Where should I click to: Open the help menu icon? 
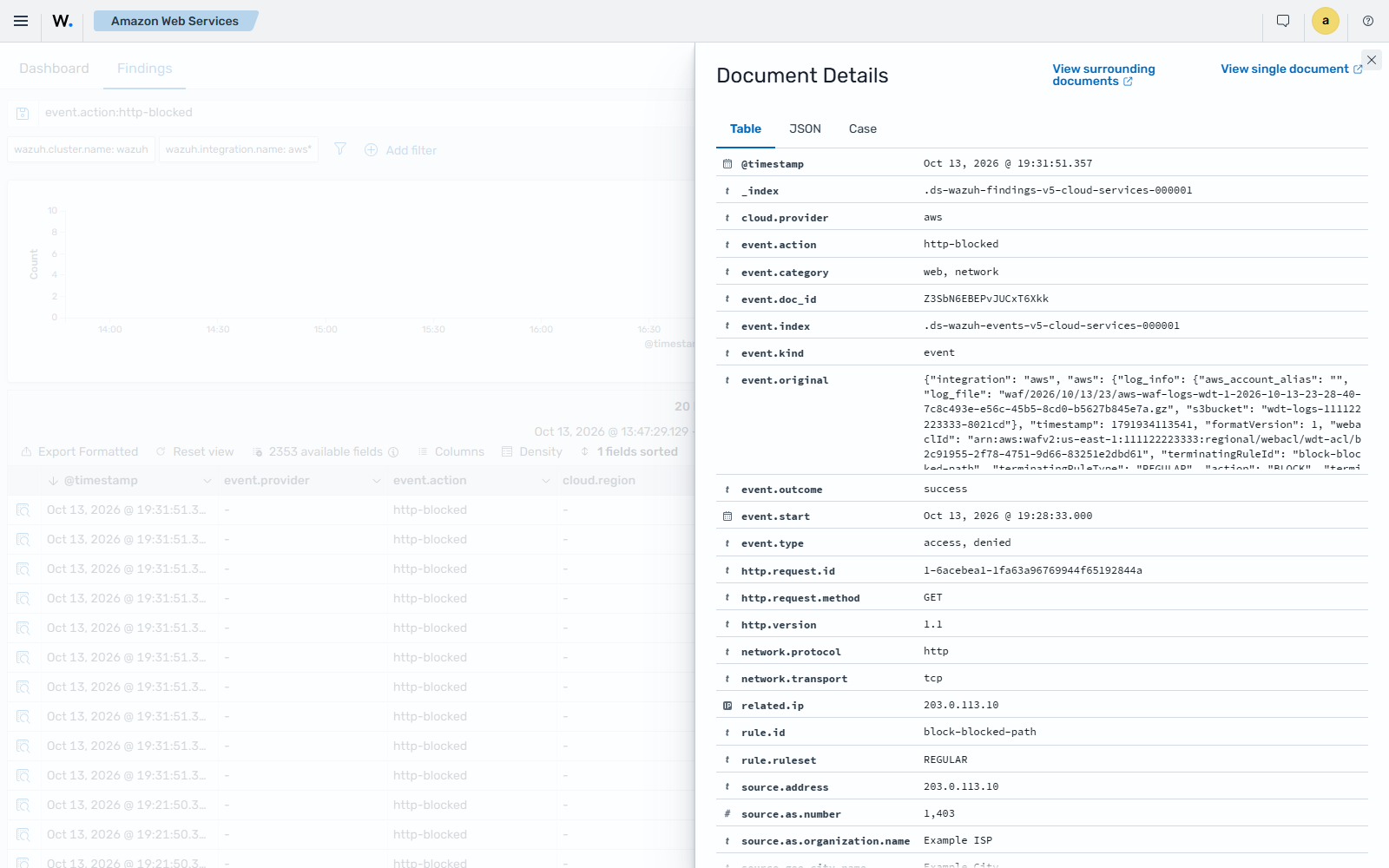tap(1368, 21)
